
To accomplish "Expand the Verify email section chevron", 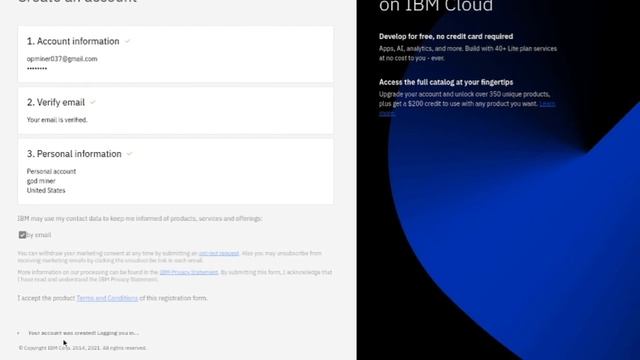I will pos(93,102).
